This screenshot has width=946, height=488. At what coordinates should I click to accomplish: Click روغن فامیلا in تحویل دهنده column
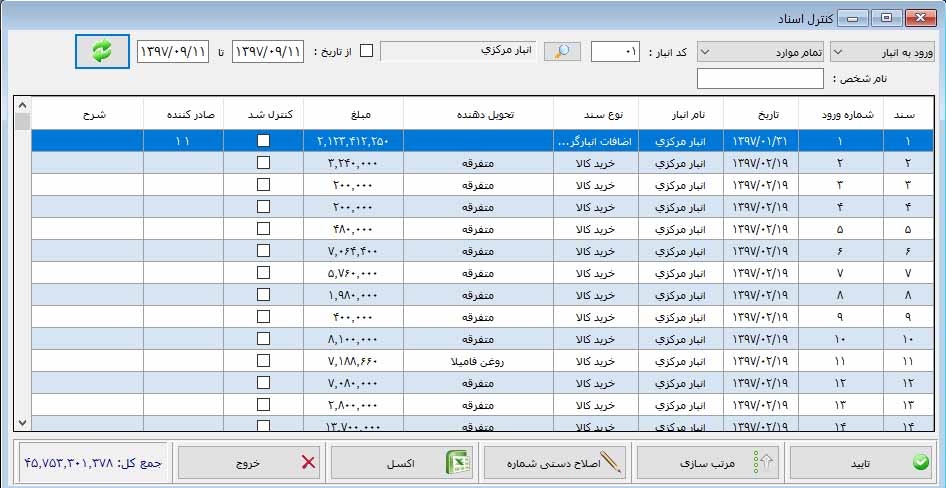point(478,361)
